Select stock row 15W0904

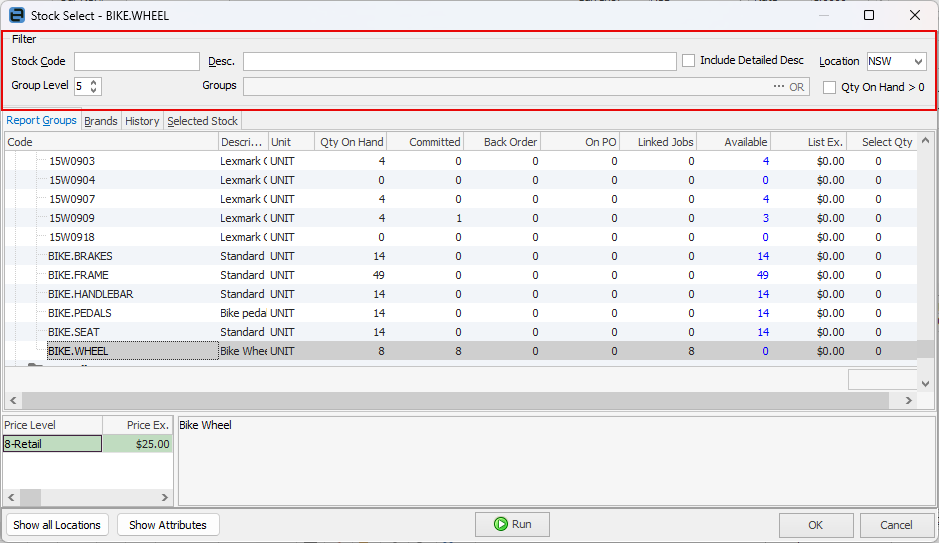click(x=461, y=180)
